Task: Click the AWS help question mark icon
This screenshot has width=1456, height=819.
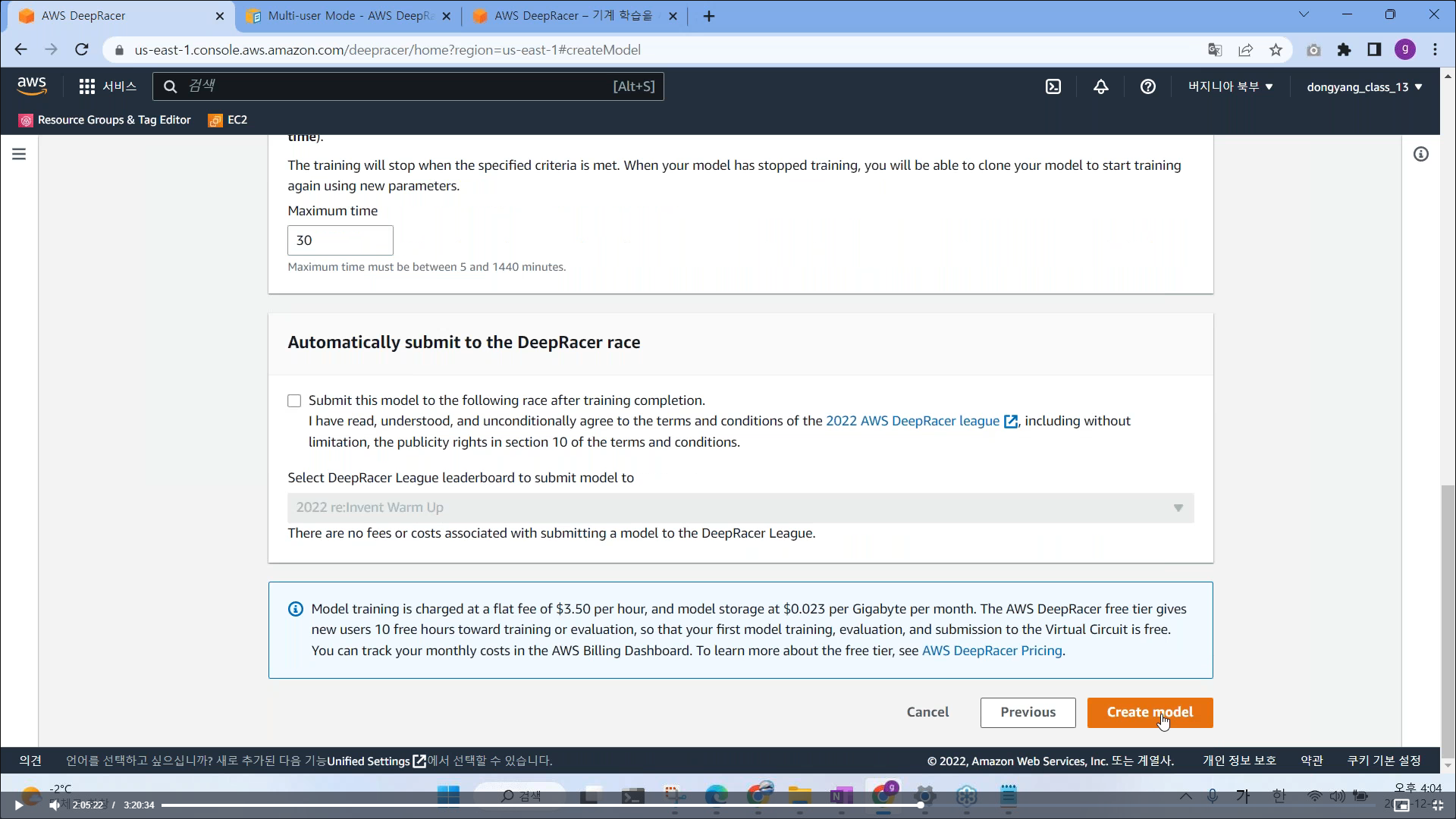Action: (1147, 86)
